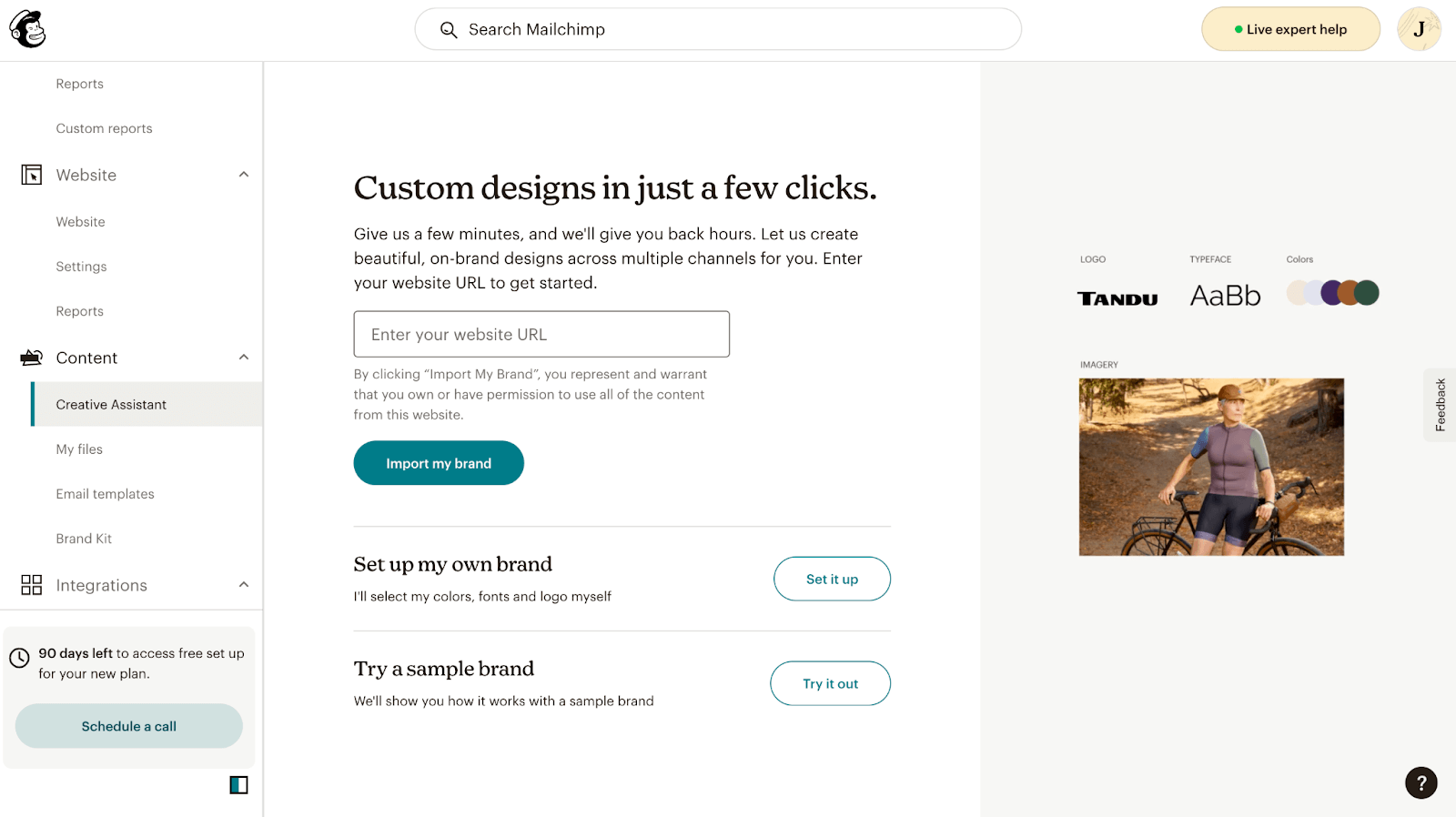1456x817 pixels.
Task: Click the clock icon beside 90 days left
Action: pos(19,658)
